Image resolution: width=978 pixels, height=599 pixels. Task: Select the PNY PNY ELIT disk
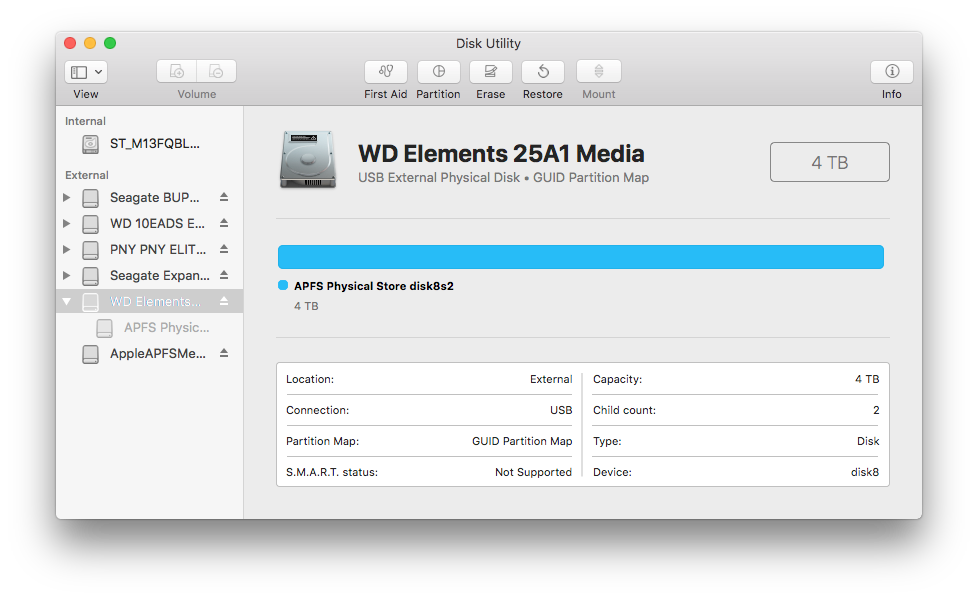point(150,250)
